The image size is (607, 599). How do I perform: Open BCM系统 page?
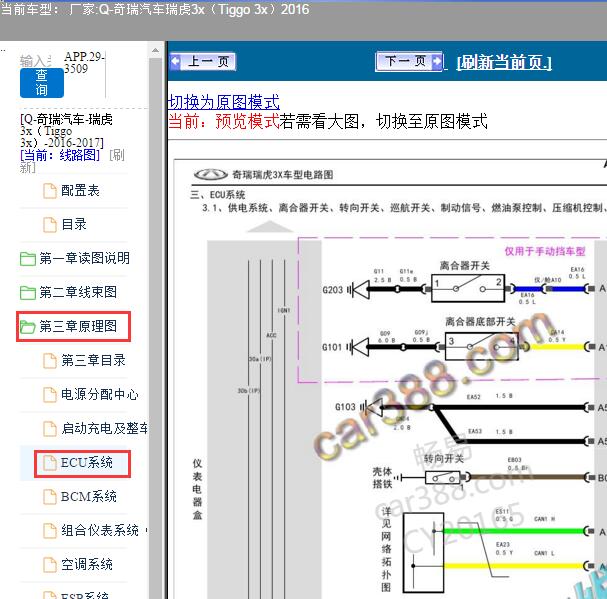(x=89, y=497)
